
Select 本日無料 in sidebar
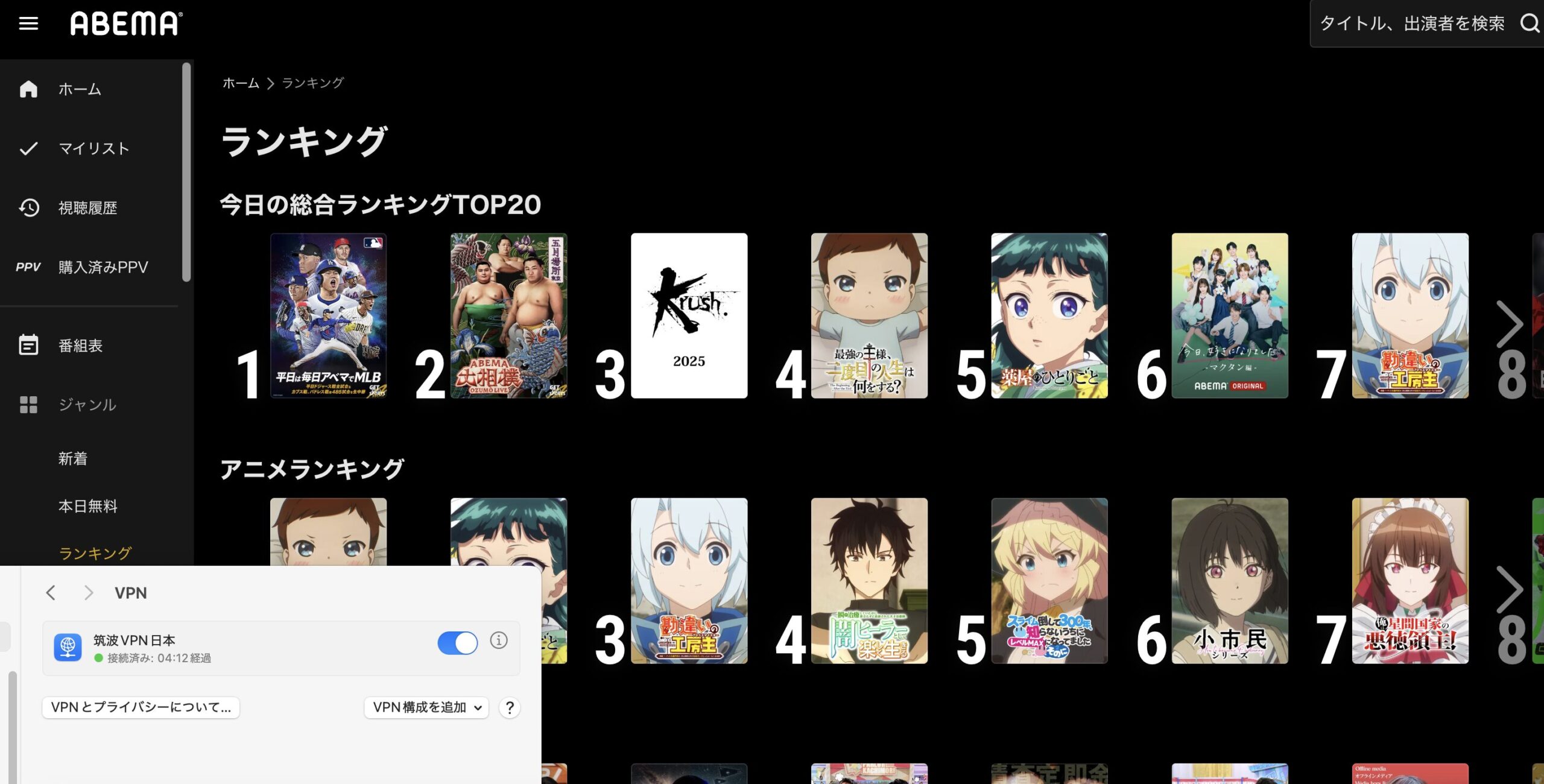tap(88, 506)
